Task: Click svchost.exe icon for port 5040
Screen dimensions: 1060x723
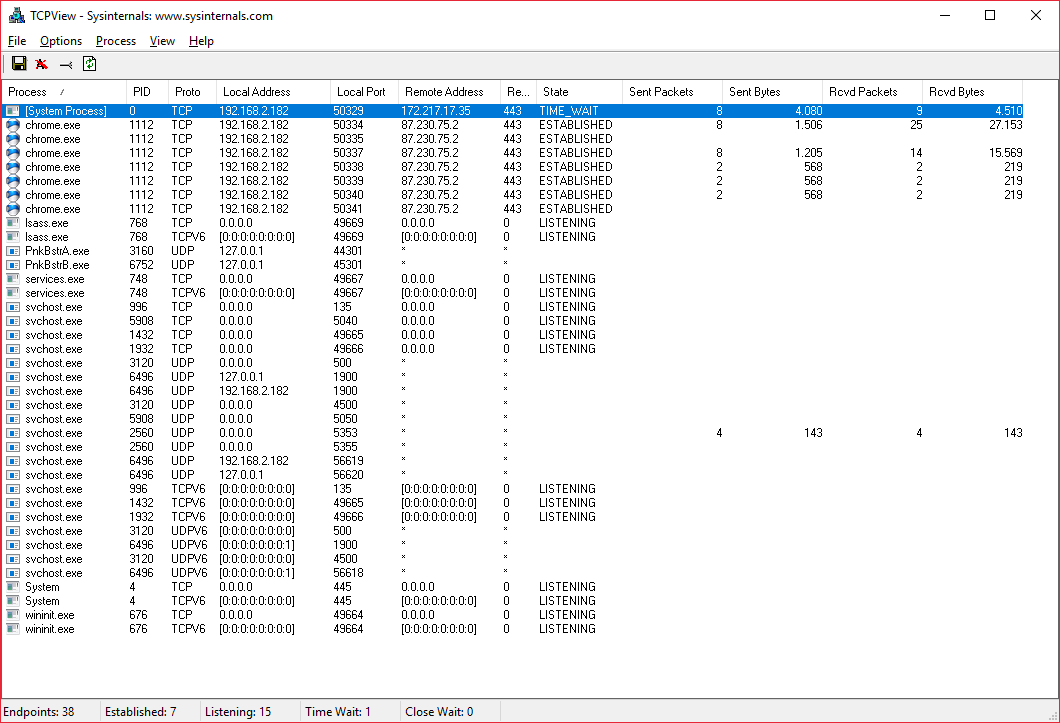Action: point(13,321)
